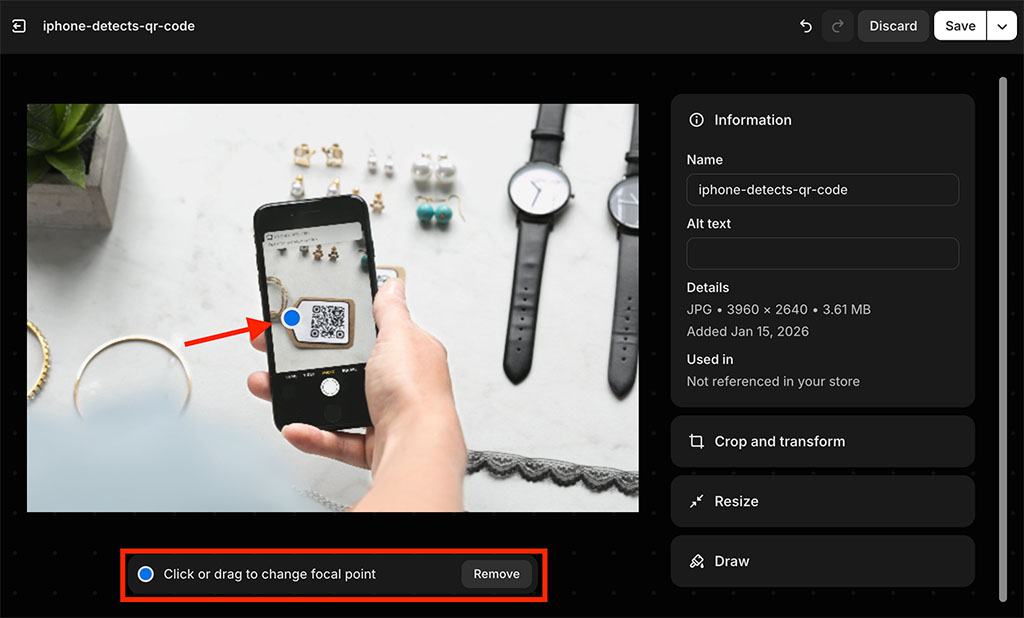
Task: Click the redo arrow icon
Action: pos(838,26)
